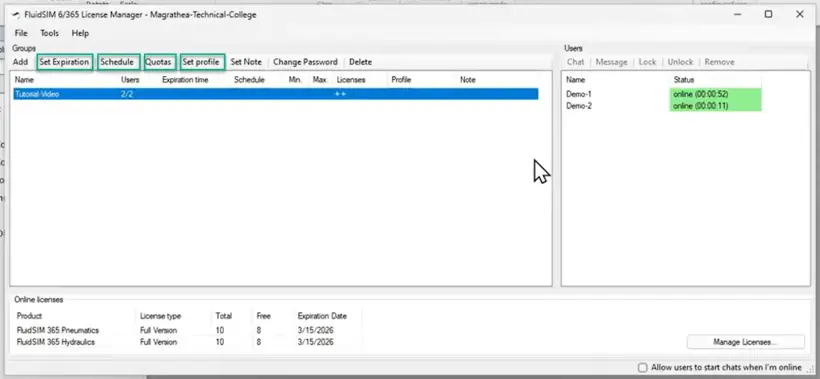
Task: Click the Total column header in licenses
Action: click(224, 316)
